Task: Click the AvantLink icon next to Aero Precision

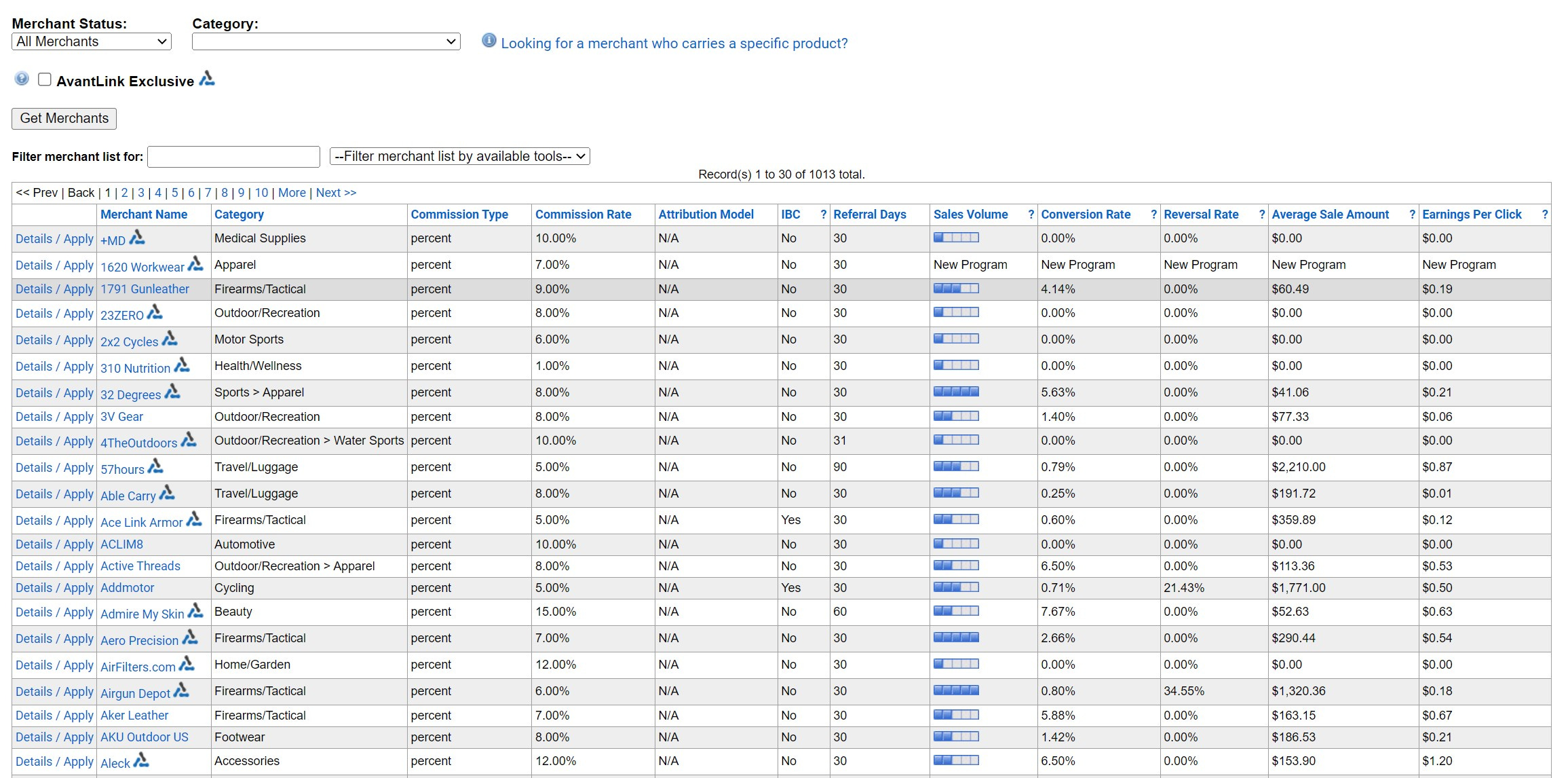Action: coord(190,637)
